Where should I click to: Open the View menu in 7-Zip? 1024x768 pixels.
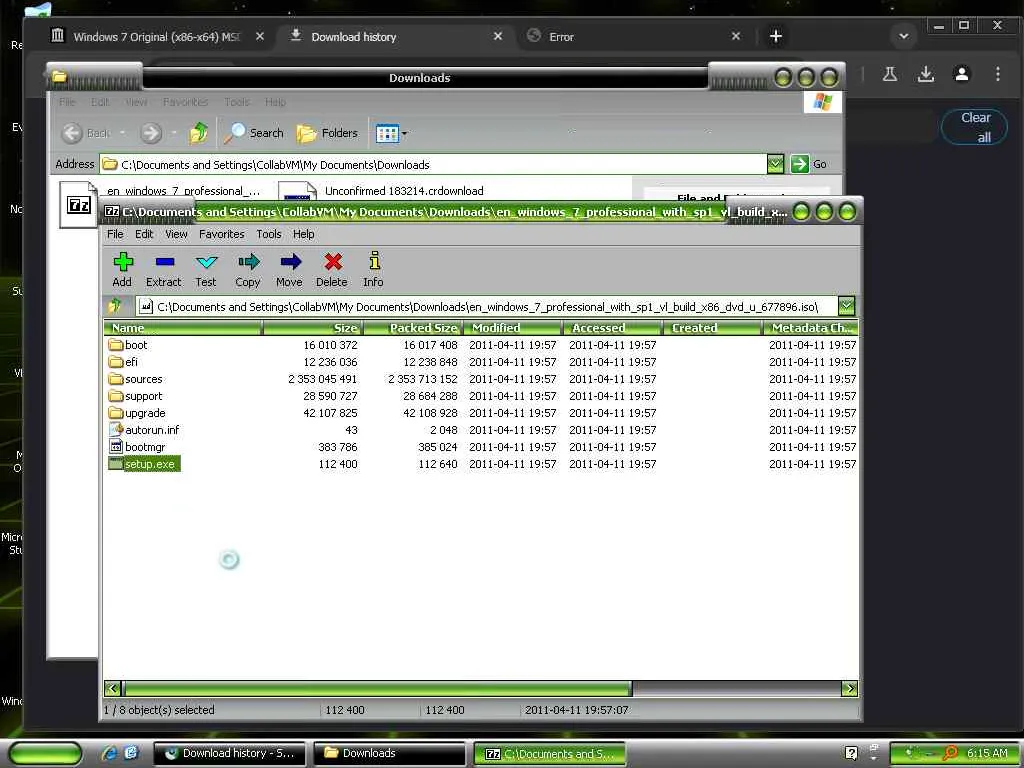click(176, 234)
